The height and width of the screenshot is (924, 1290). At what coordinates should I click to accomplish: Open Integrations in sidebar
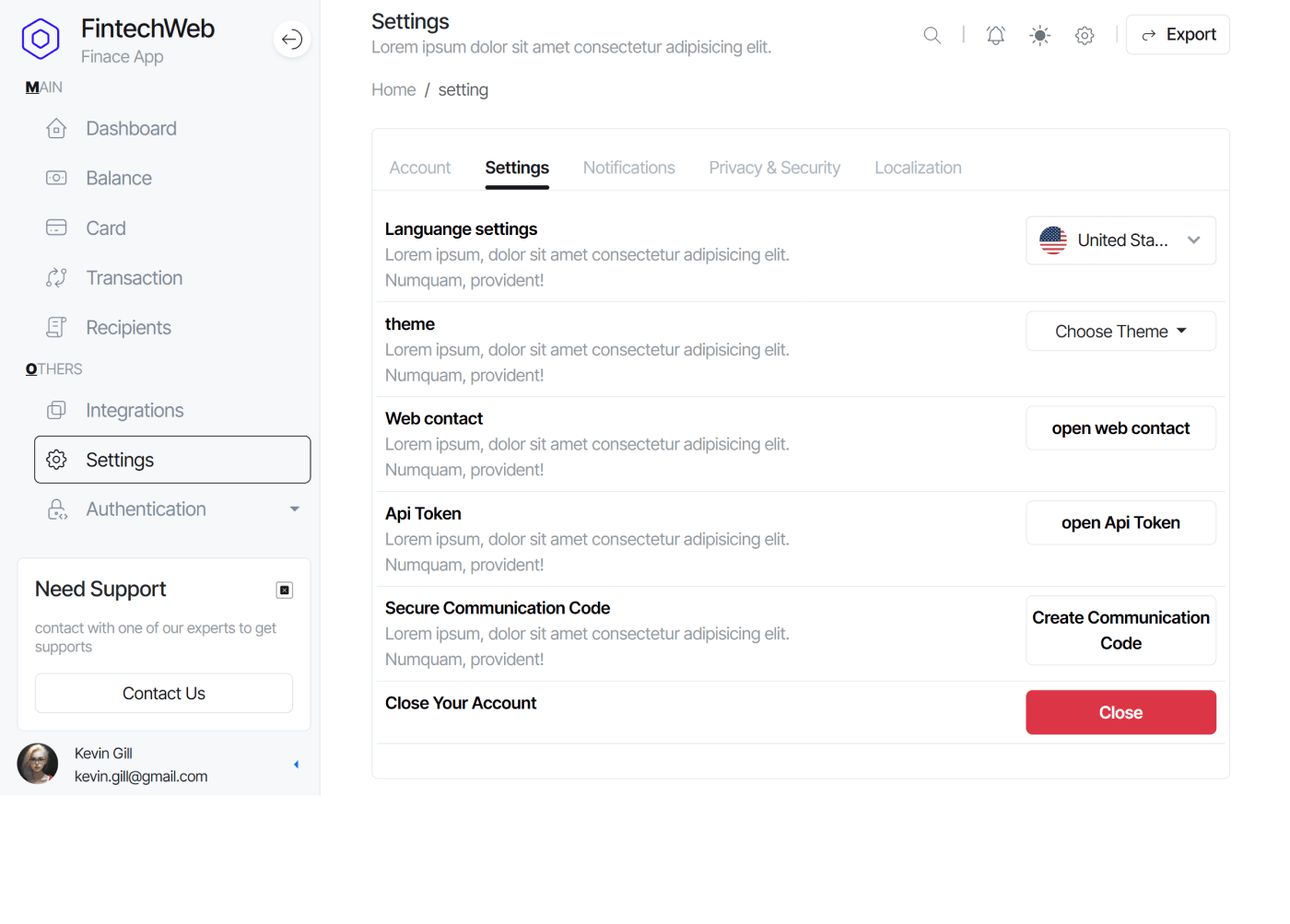click(172, 410)
